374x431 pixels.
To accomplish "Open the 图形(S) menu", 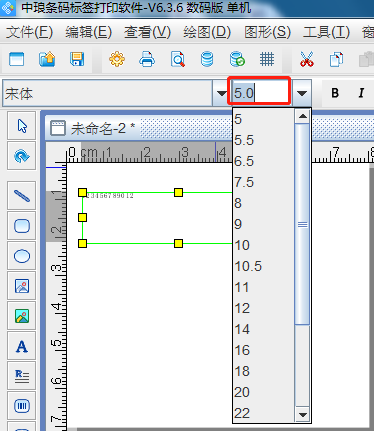I will [267, 32].
